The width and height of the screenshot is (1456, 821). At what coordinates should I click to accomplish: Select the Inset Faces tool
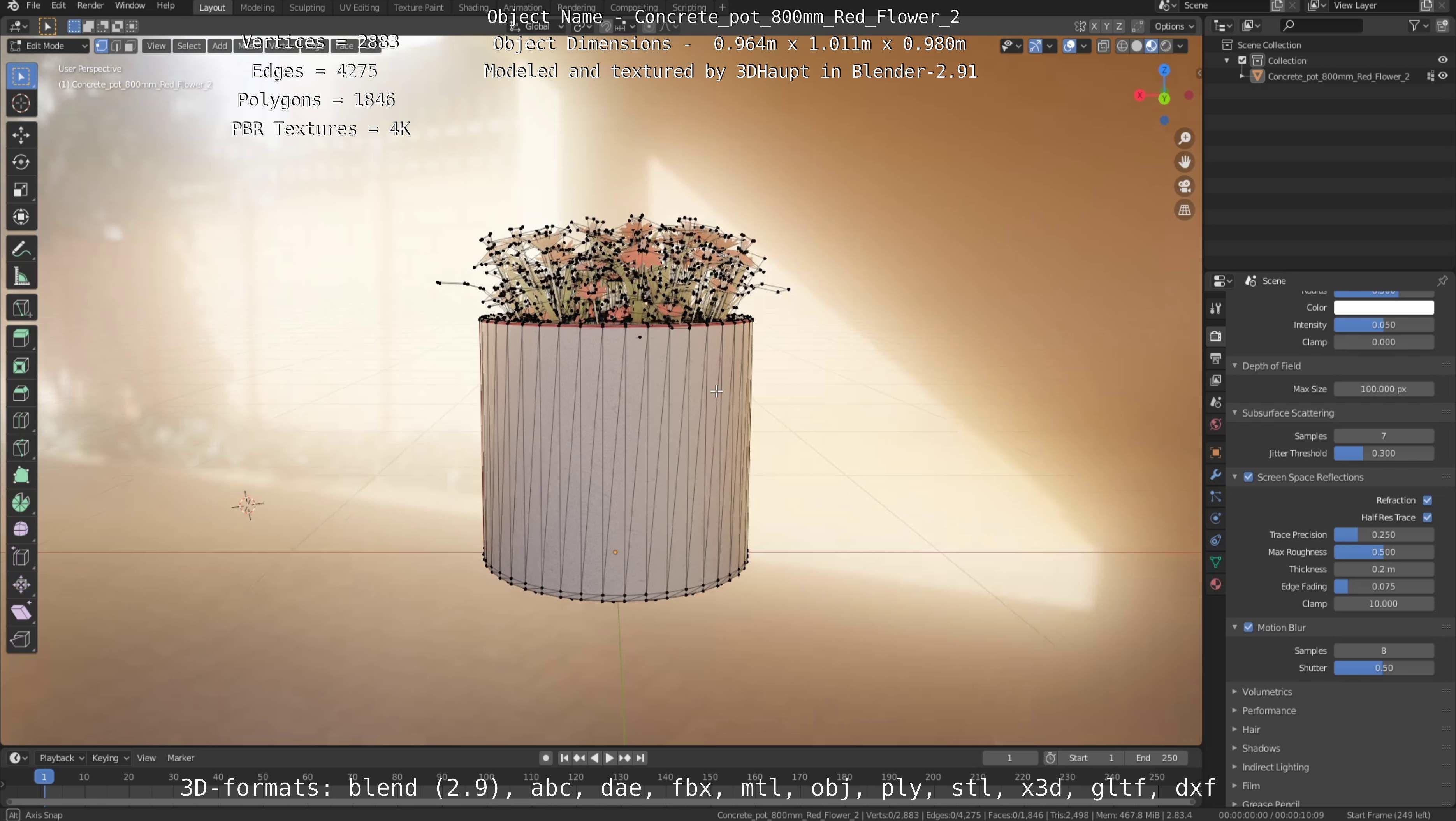[21, 366]
